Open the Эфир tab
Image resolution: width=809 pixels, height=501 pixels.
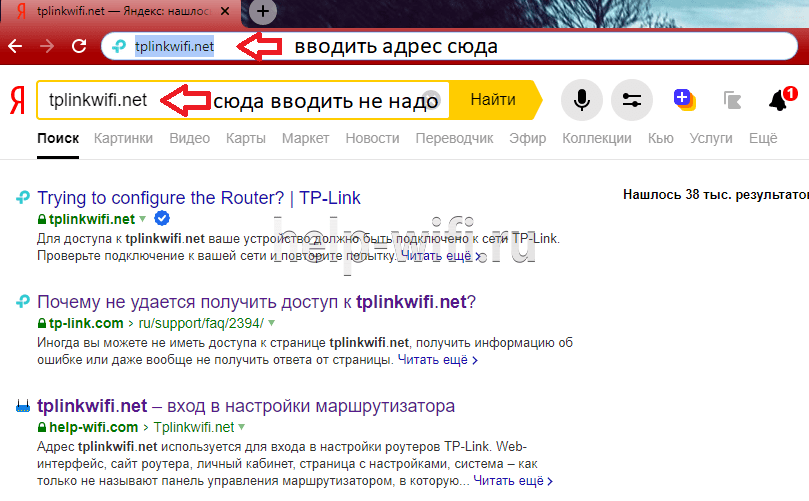[x=527, y=138]
